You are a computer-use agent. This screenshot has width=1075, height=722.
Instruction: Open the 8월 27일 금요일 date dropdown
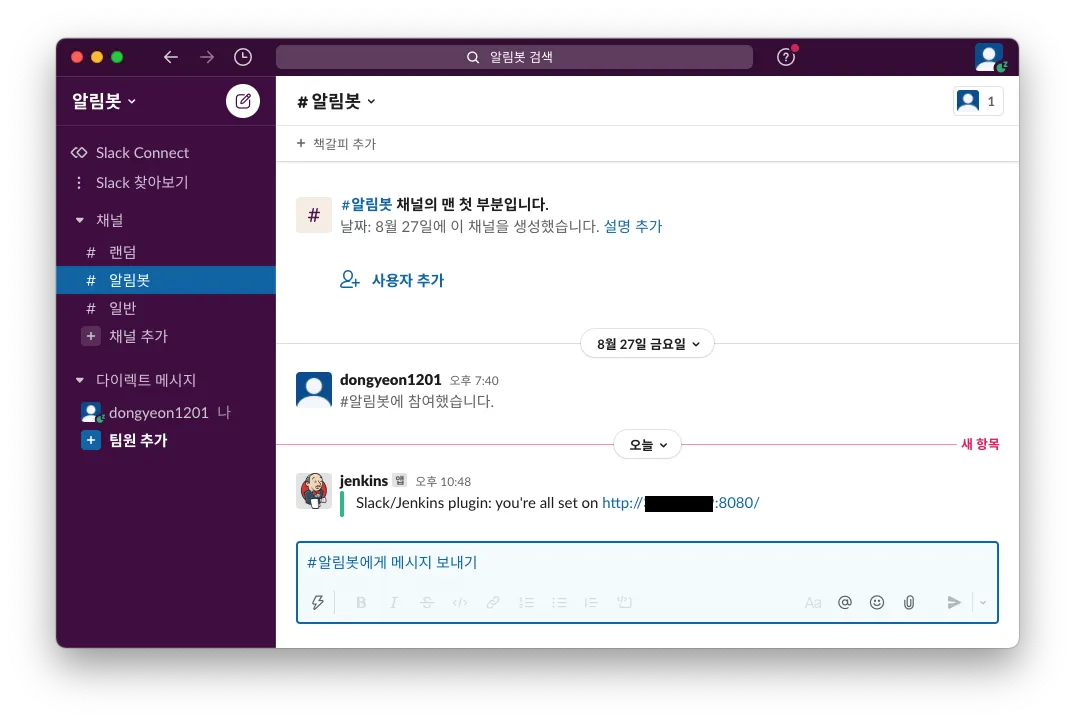click(647, 344)
